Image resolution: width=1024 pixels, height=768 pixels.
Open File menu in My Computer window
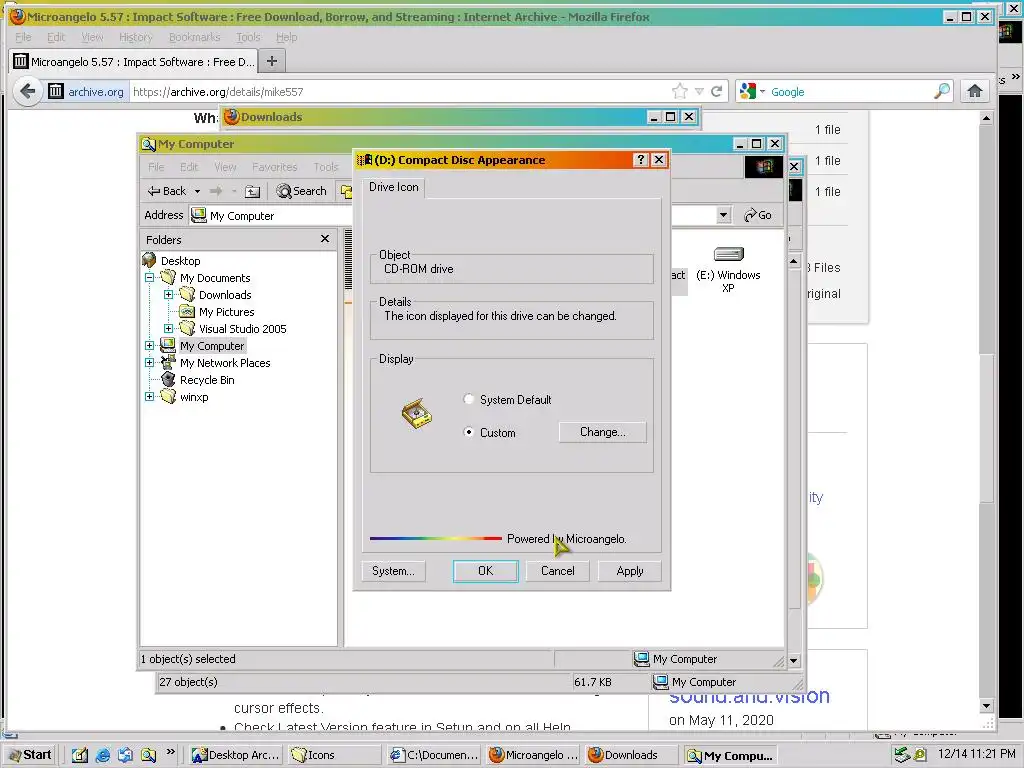(156, 167)
